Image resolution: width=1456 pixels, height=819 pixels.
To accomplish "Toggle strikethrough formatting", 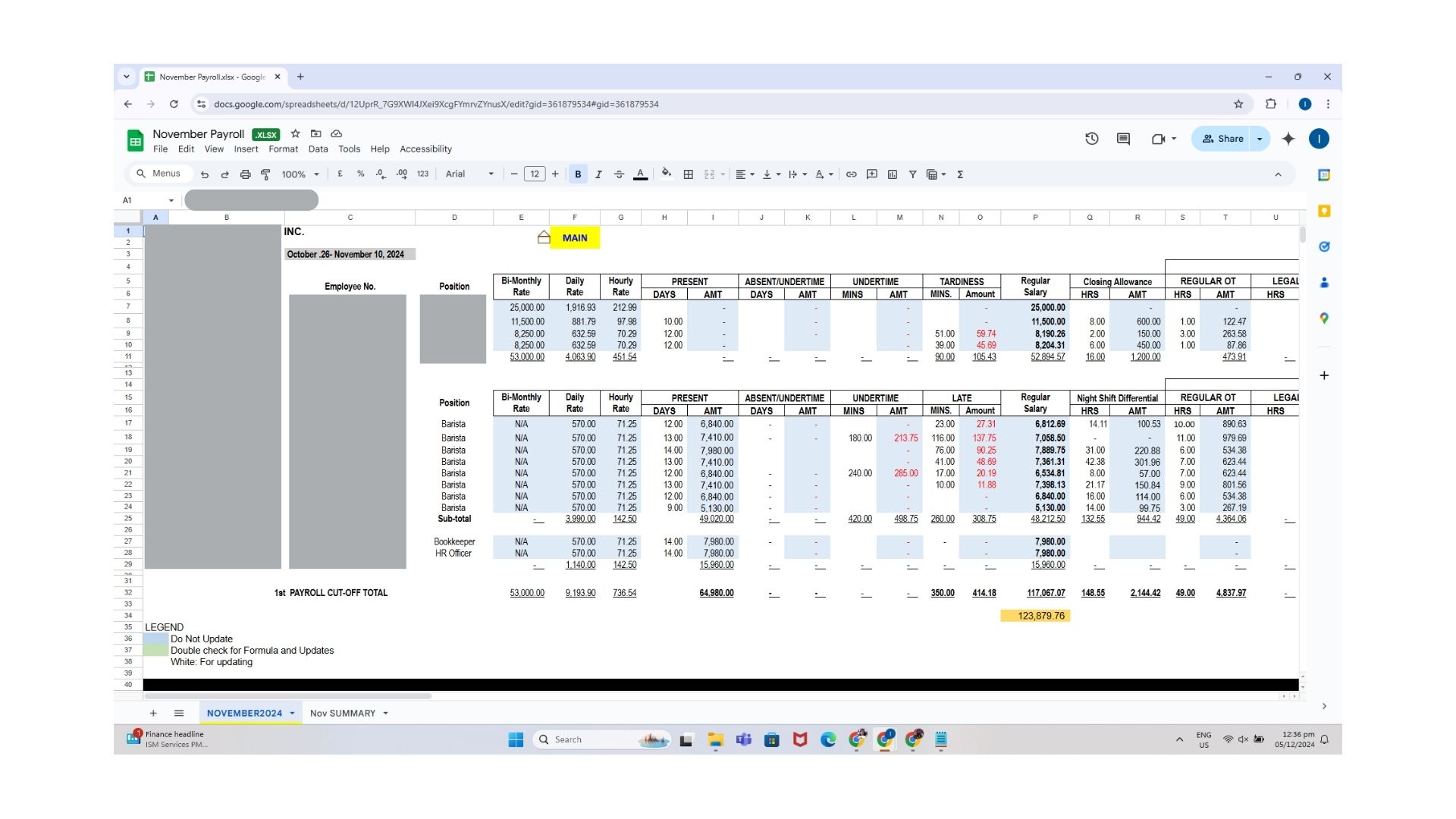I will (619, 174).
